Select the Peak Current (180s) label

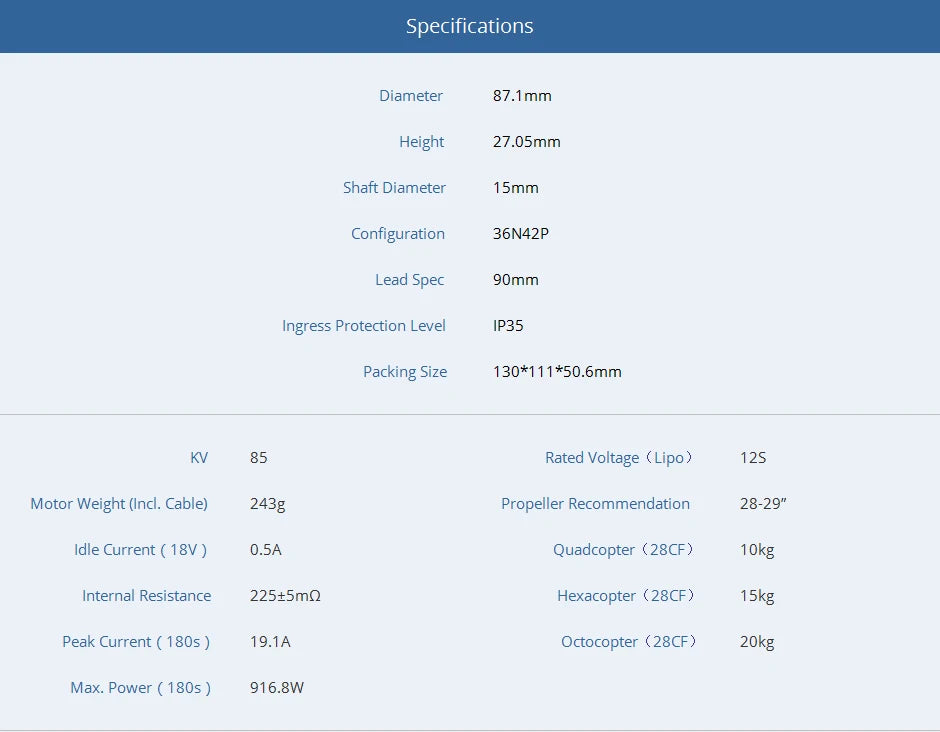click(x=136, y=641)
